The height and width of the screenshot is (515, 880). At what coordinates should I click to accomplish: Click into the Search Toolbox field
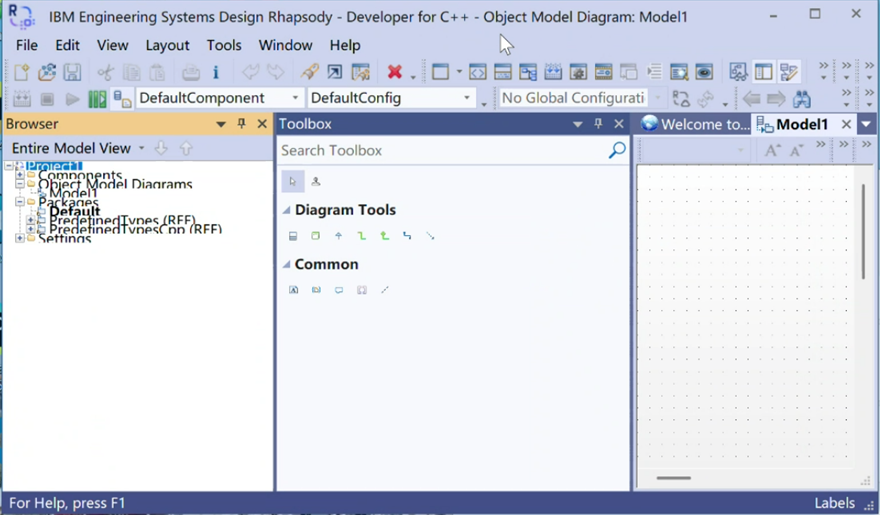click(440, 150)
